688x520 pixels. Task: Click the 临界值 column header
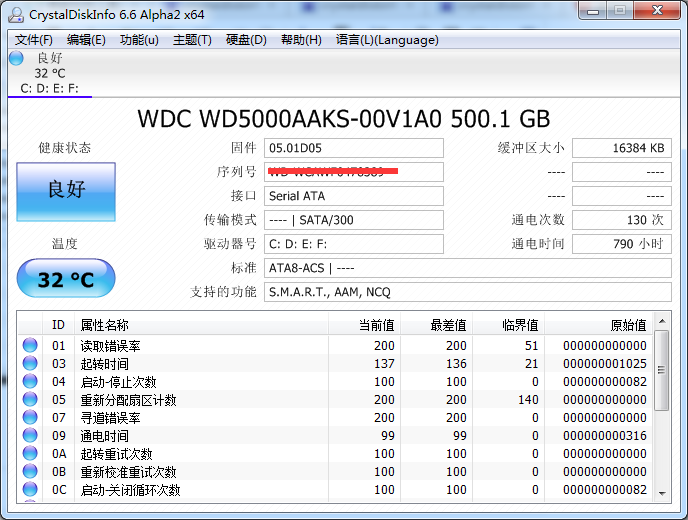click(x=509, y=325)
